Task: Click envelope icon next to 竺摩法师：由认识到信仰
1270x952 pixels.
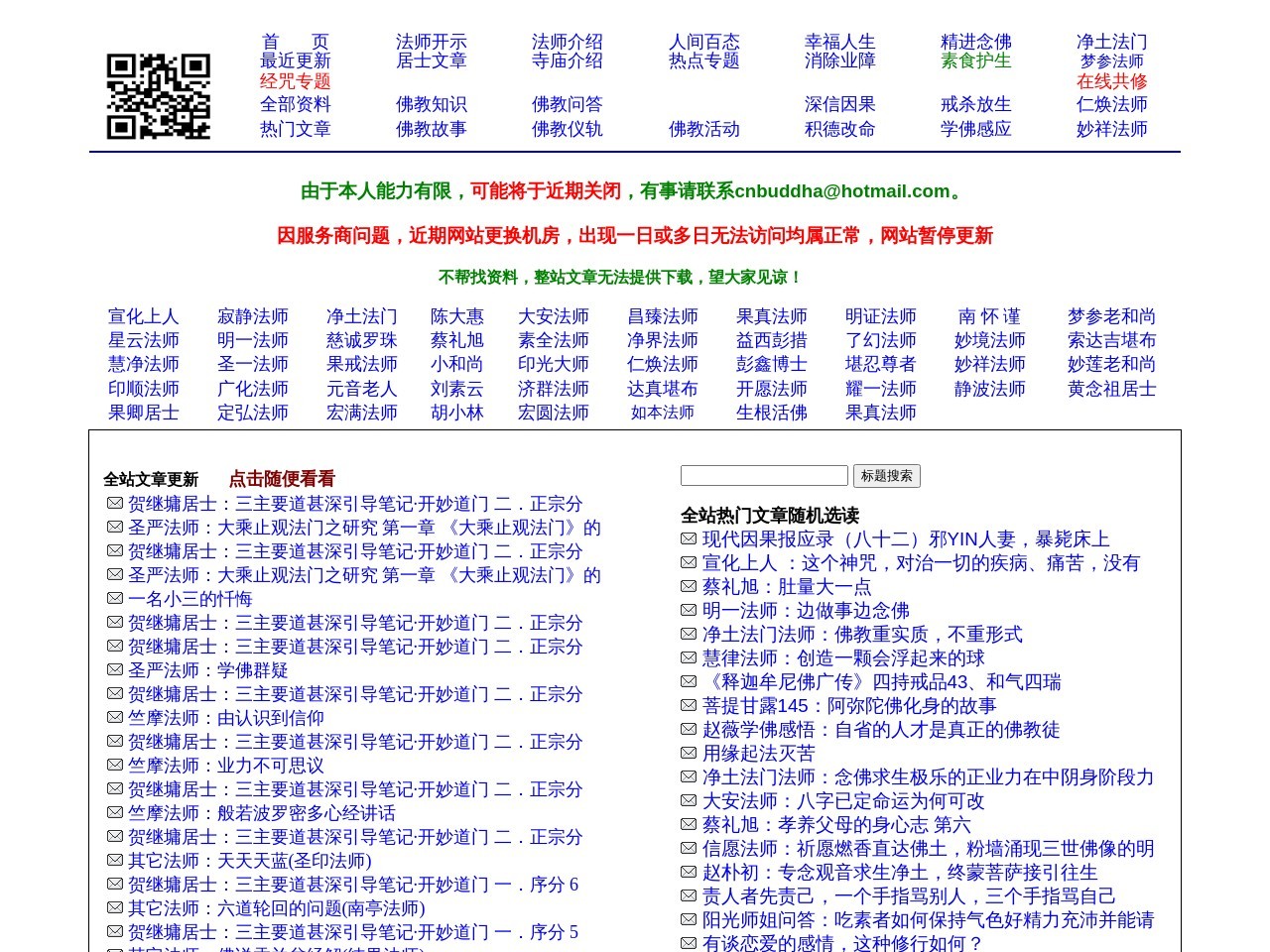Action: tap(114, 716)
